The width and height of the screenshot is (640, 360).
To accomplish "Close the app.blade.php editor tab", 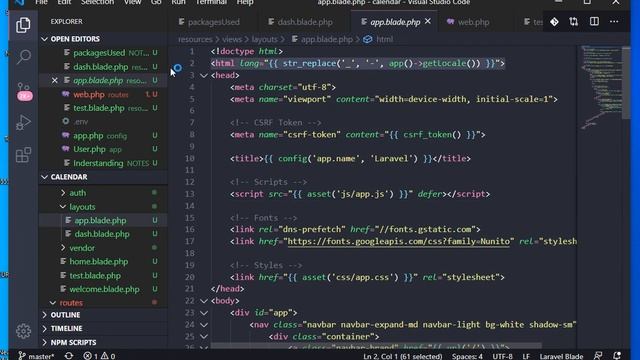I will [427, 21].
